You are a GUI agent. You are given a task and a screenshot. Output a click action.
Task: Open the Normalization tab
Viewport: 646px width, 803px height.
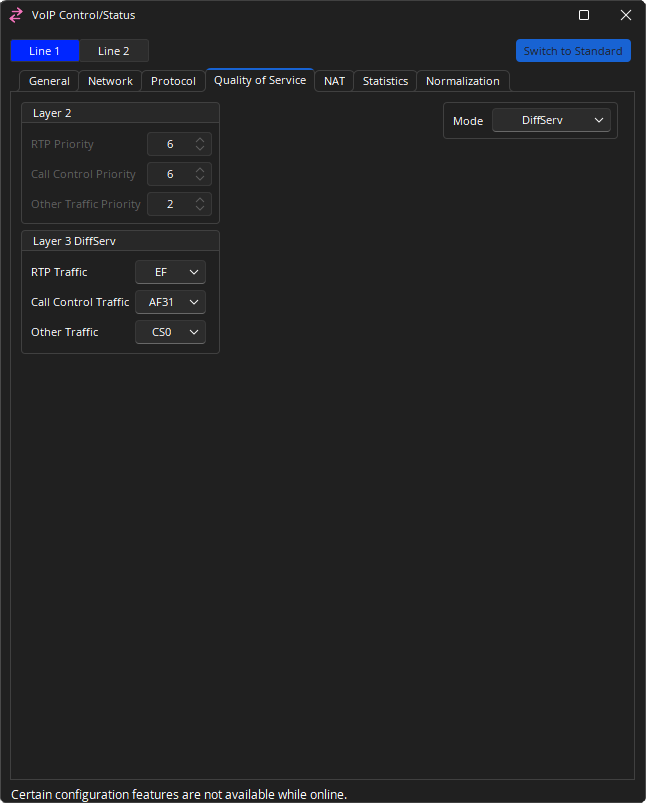tap(462, 81)
